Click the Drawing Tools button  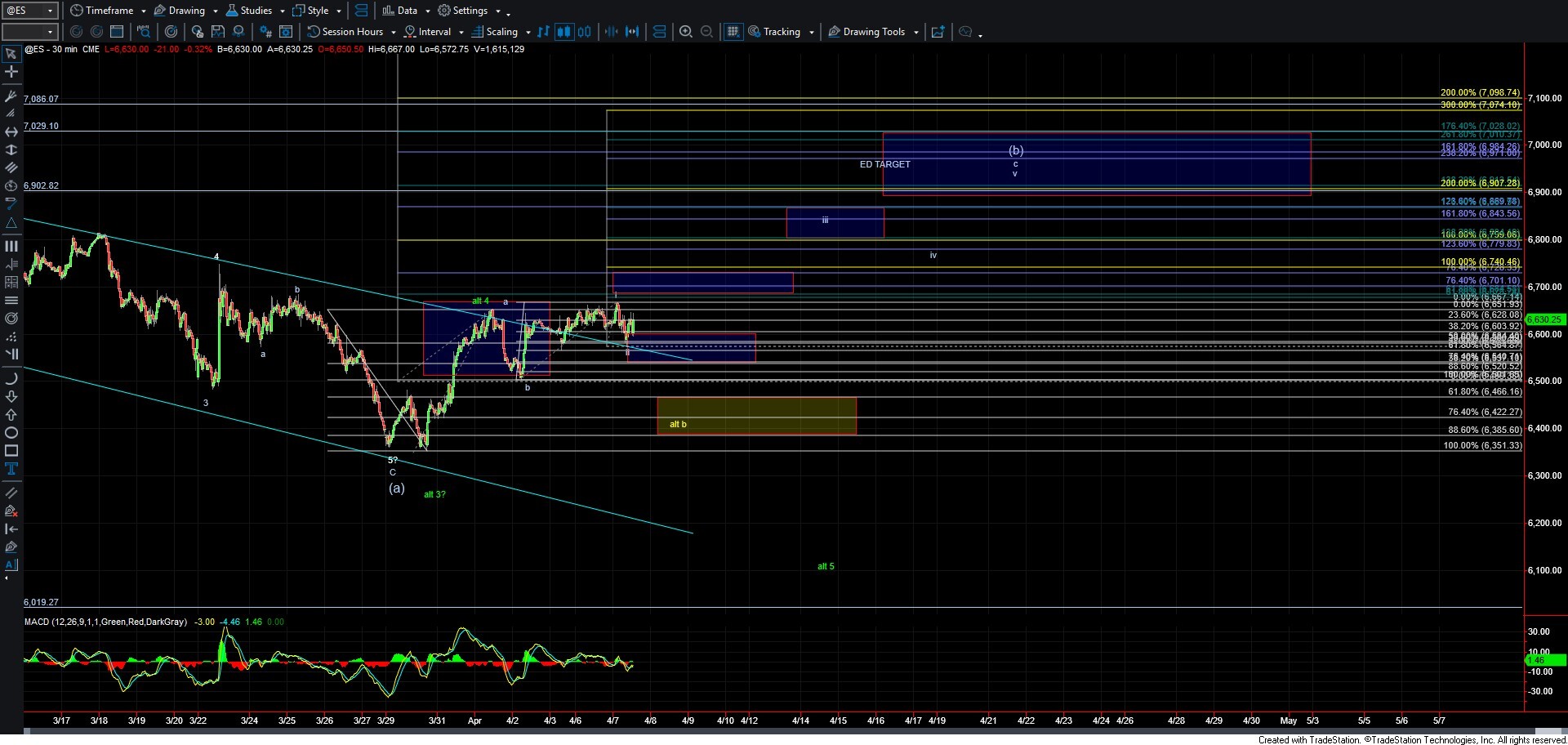pyautogui.click(x=873, y=32)
